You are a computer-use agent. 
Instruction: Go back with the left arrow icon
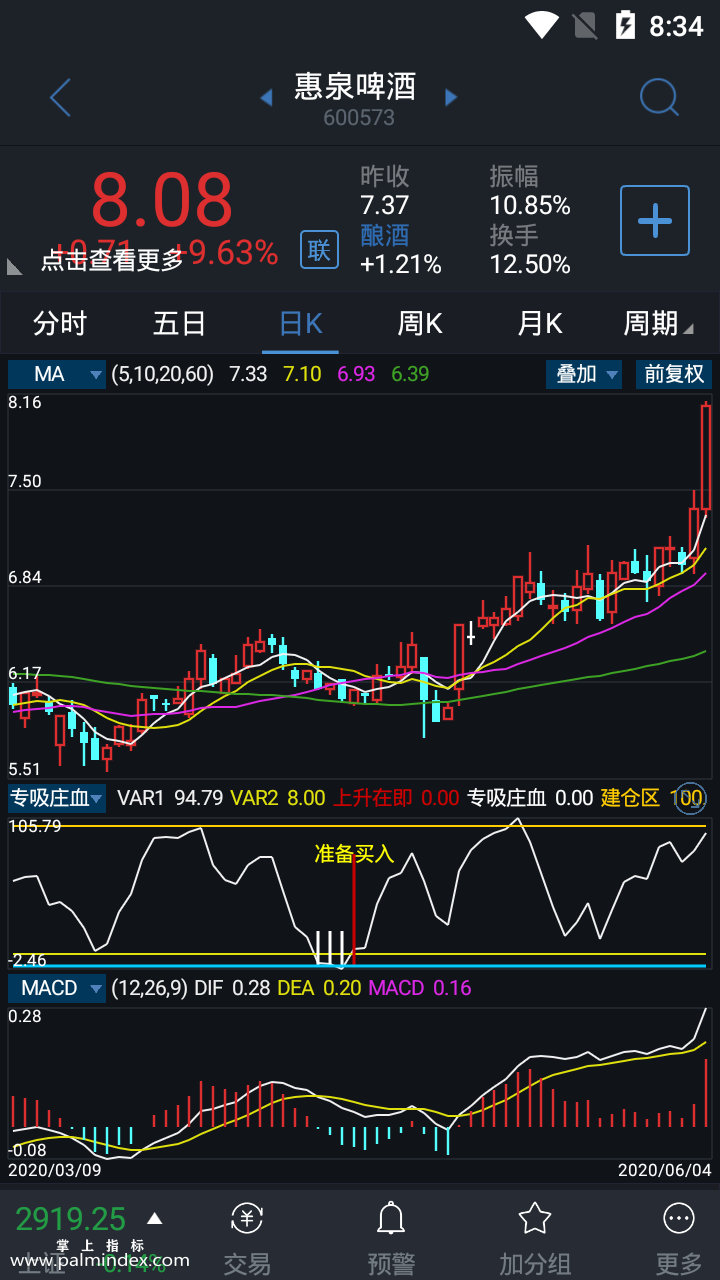(x=60, y=98)
